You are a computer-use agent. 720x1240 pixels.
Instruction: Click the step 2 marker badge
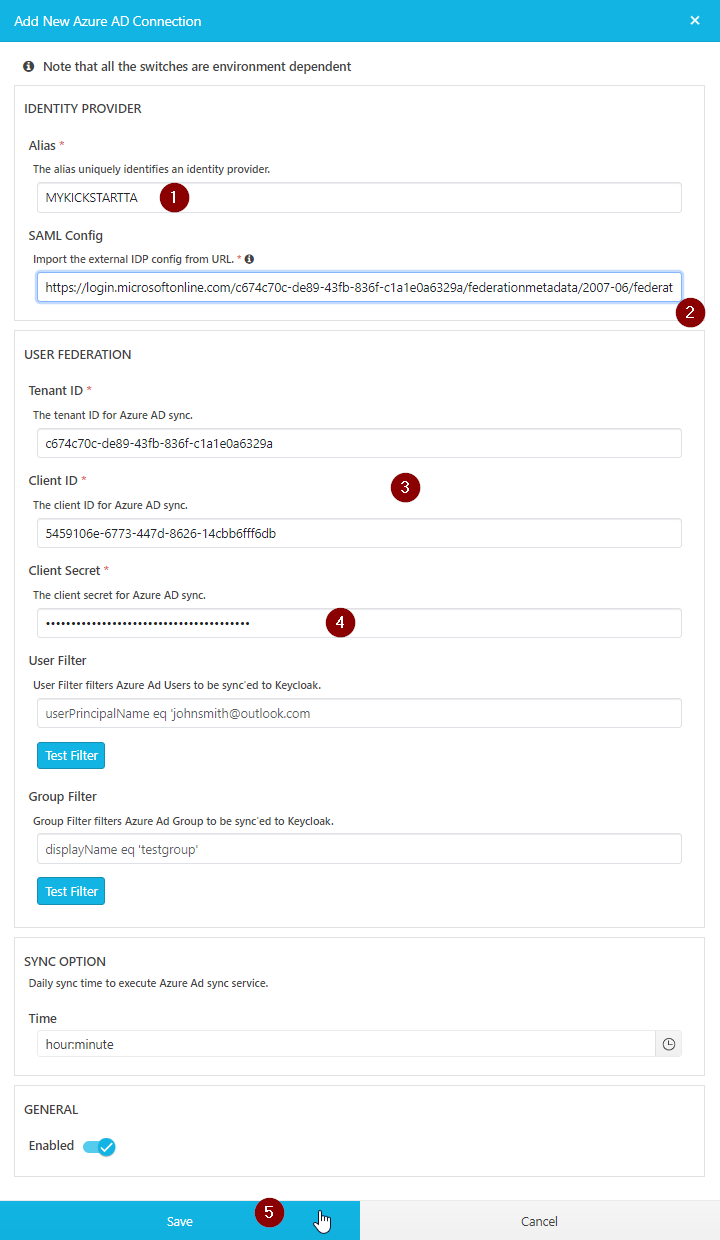click(x=690, y=312)
